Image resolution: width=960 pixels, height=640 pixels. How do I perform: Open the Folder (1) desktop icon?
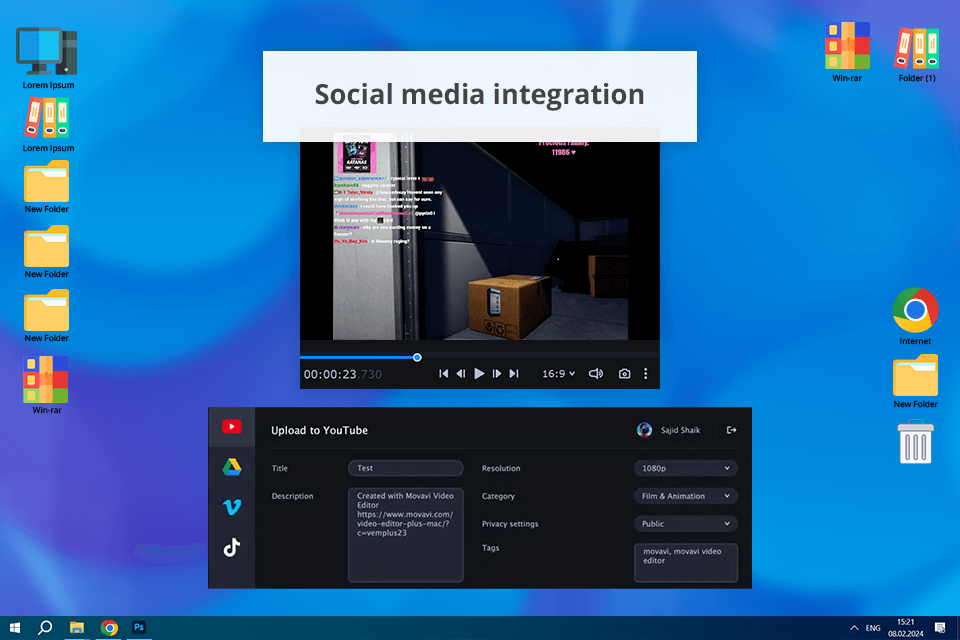point(917,54)
